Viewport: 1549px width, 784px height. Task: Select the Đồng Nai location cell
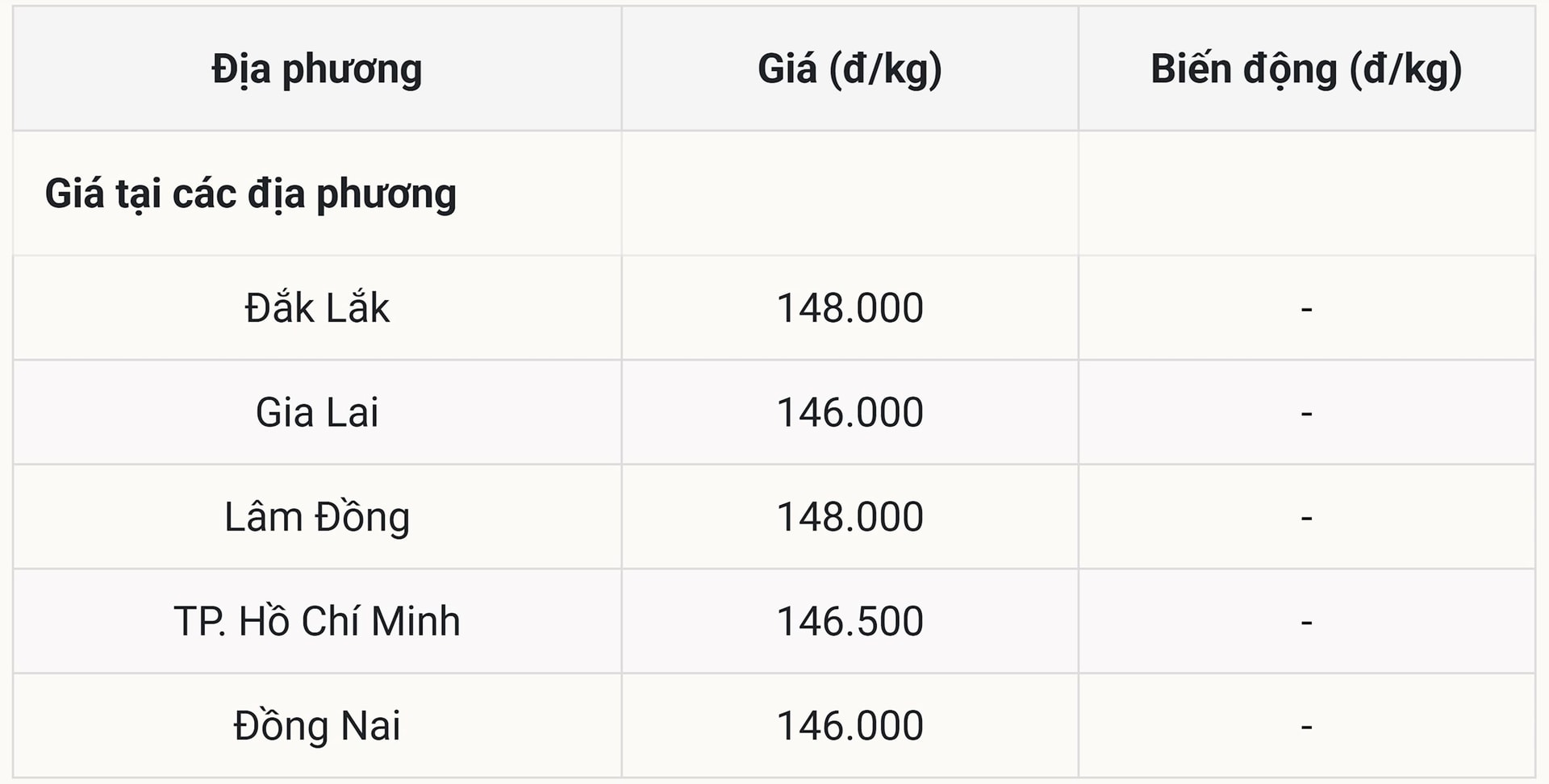(x=317, y=726)
